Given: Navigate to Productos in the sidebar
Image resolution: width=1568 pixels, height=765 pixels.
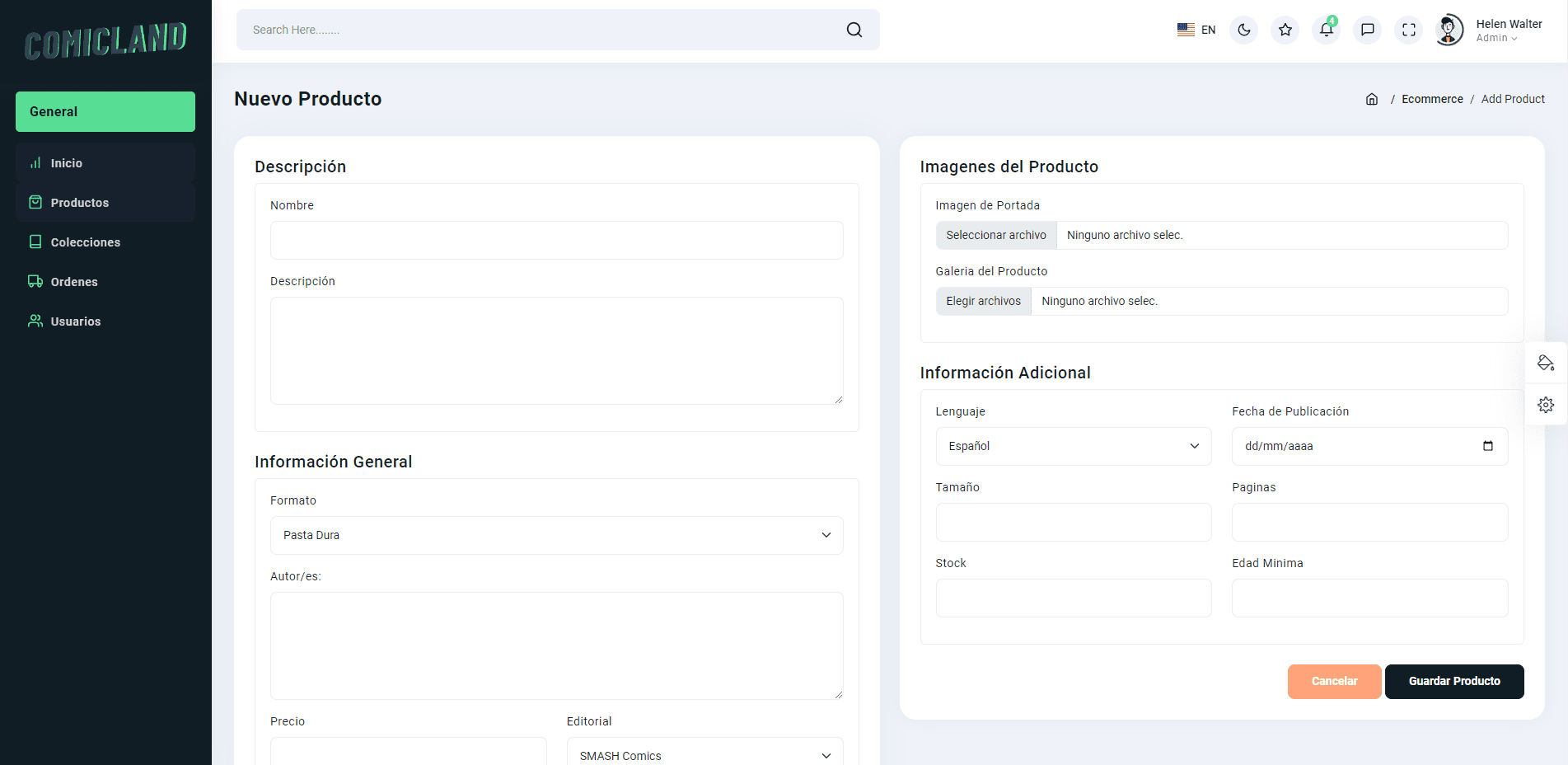Looking at the screenshot, I should coord(79,203).
